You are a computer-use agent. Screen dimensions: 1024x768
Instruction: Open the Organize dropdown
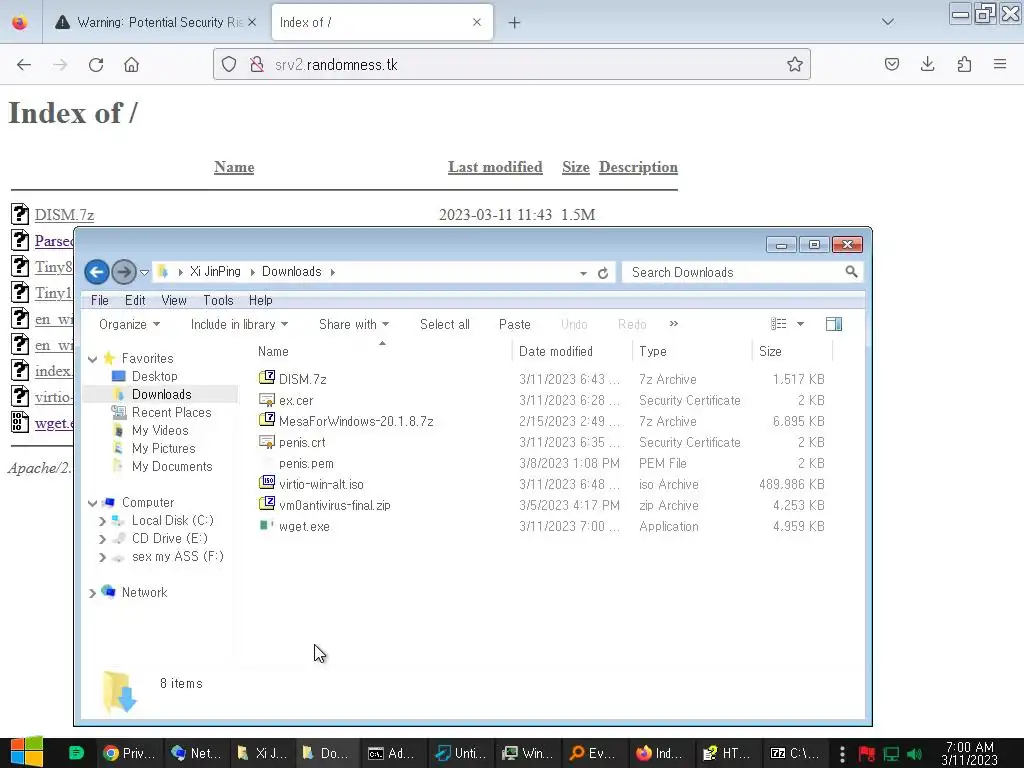point(129,325)
